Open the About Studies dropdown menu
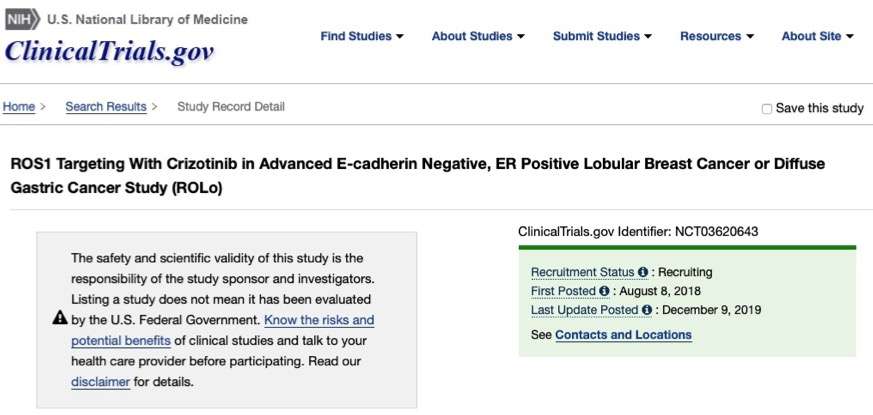873x415 pixels. (x=478, y=36)
